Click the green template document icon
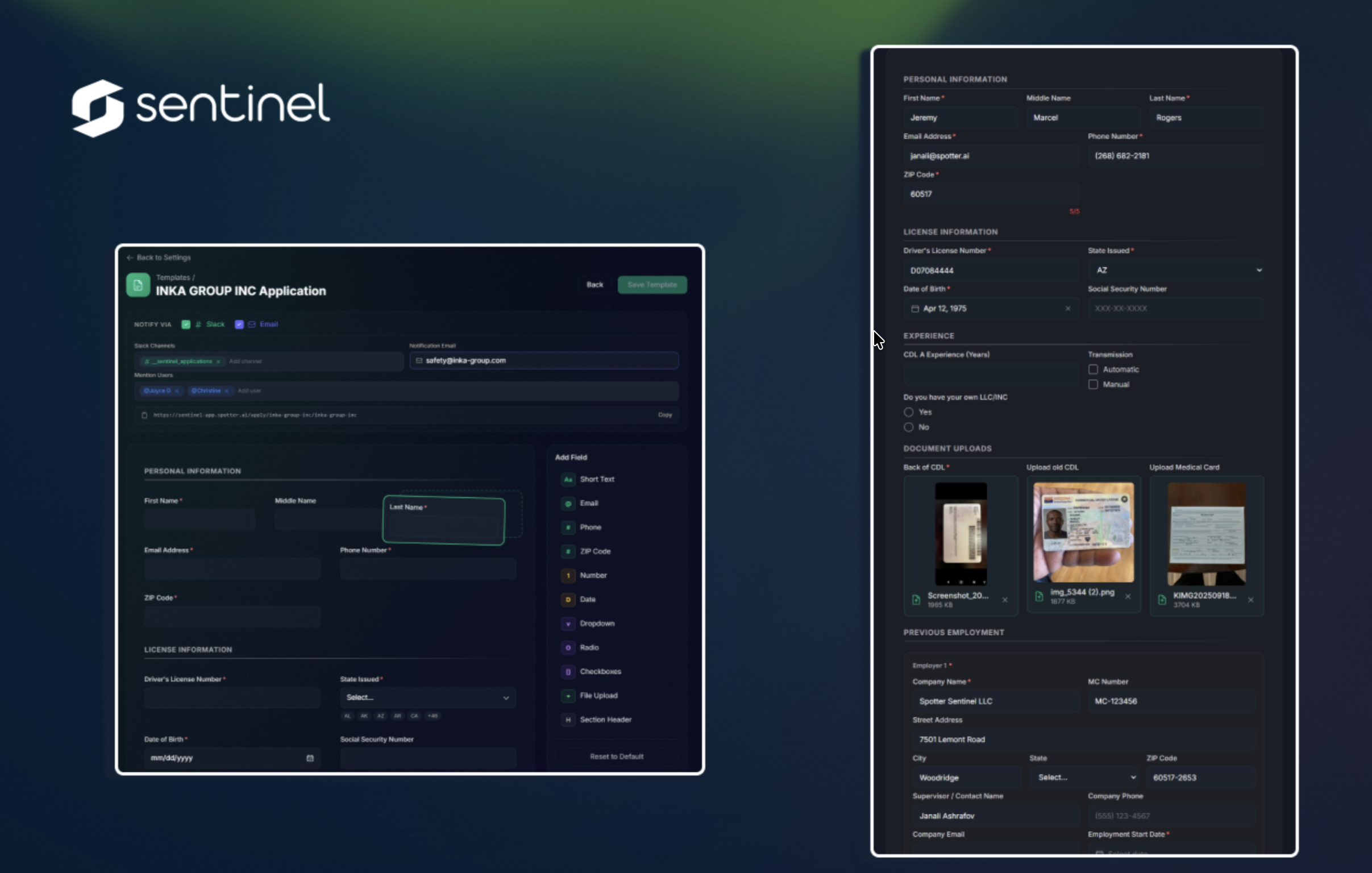 tap(138, 285)
